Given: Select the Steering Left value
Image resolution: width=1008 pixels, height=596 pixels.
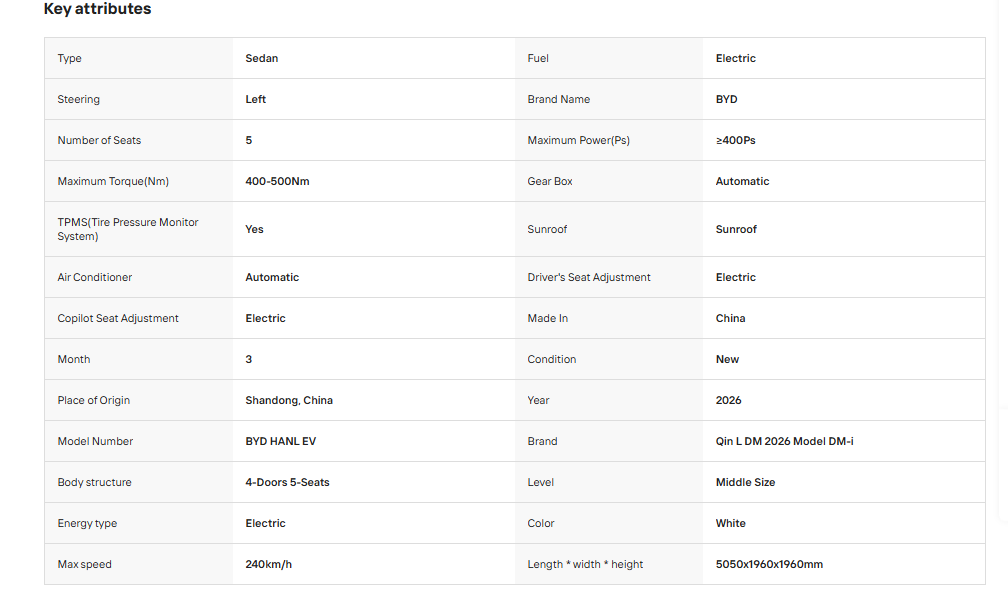Looking at the screenshot, I should 255,100.
